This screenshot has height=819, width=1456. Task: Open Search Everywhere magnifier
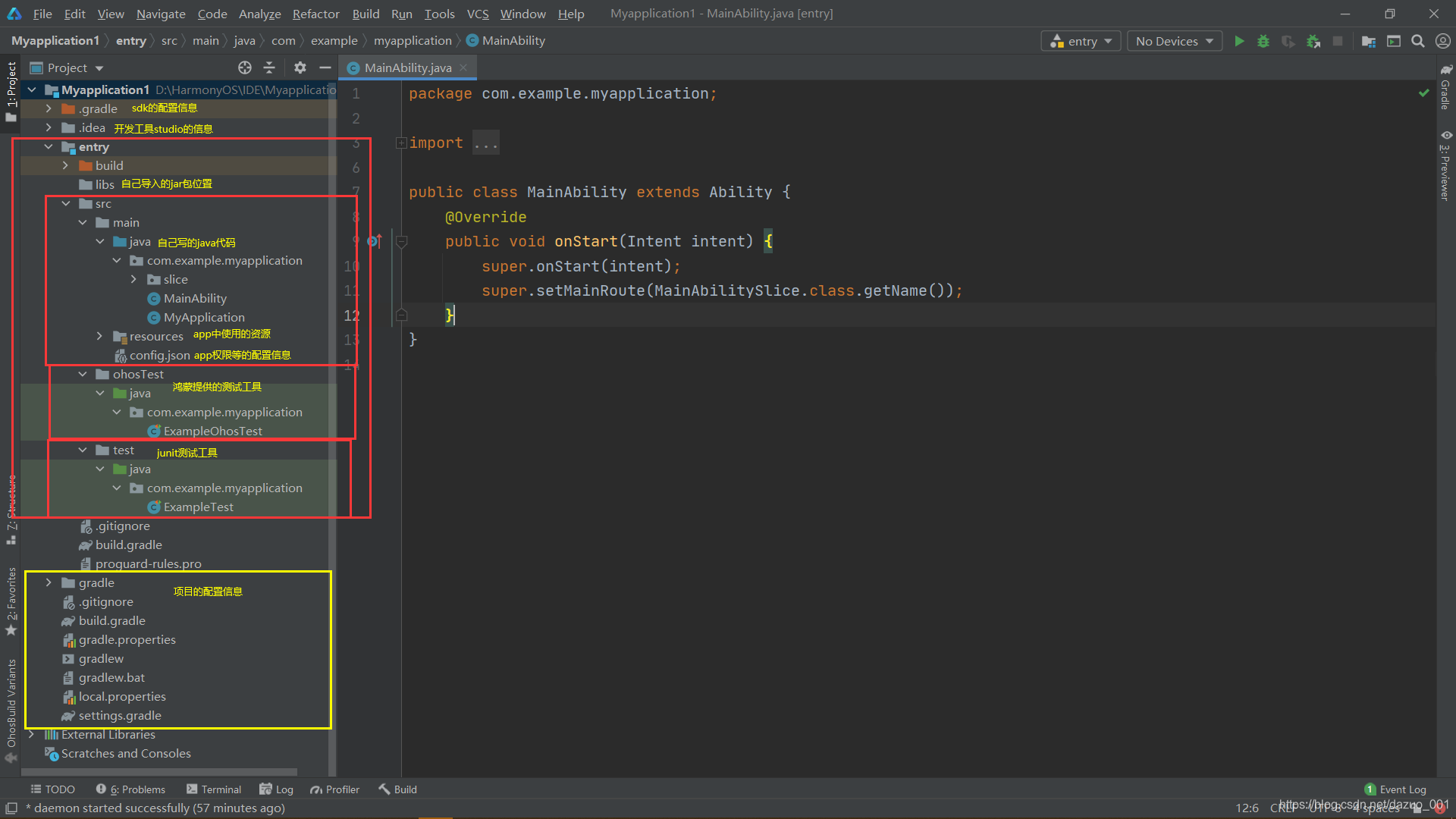pos(1417,41)
